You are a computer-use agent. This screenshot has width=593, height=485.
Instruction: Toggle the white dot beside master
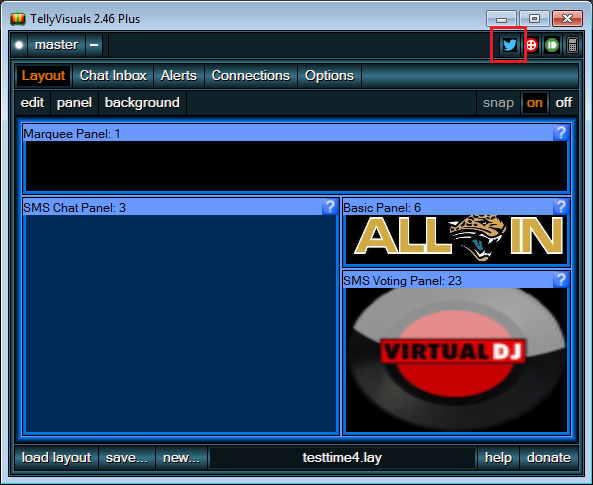click(19, 45)
